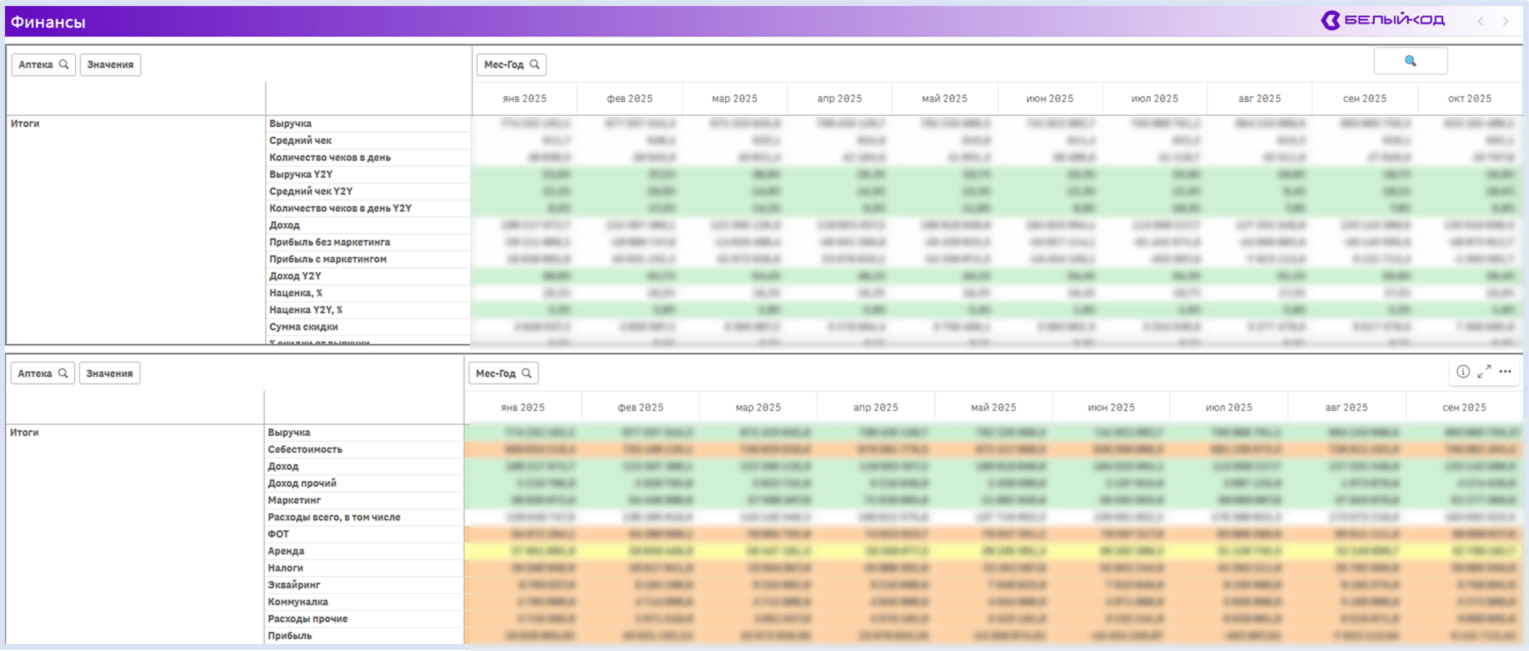1529x651 pixels.
Task: Click search icon in lower Аптека button
Action: pos(63,373)
